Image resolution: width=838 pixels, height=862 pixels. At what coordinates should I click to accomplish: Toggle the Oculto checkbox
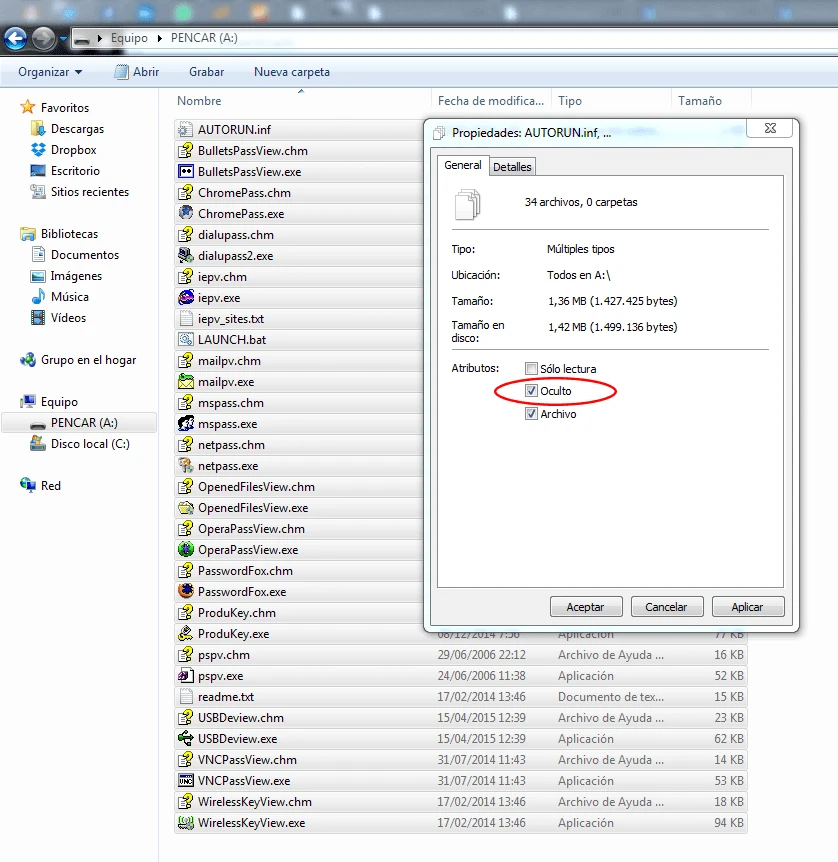(x=531, y=391)
